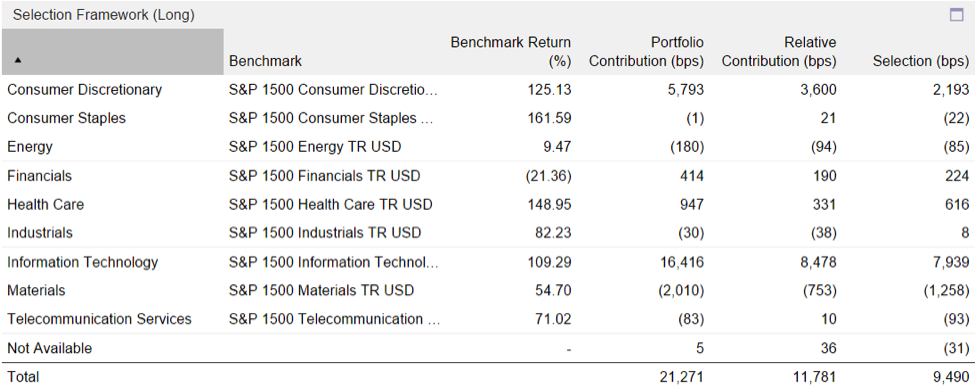Select the Information Technology row label

(83, 262)
